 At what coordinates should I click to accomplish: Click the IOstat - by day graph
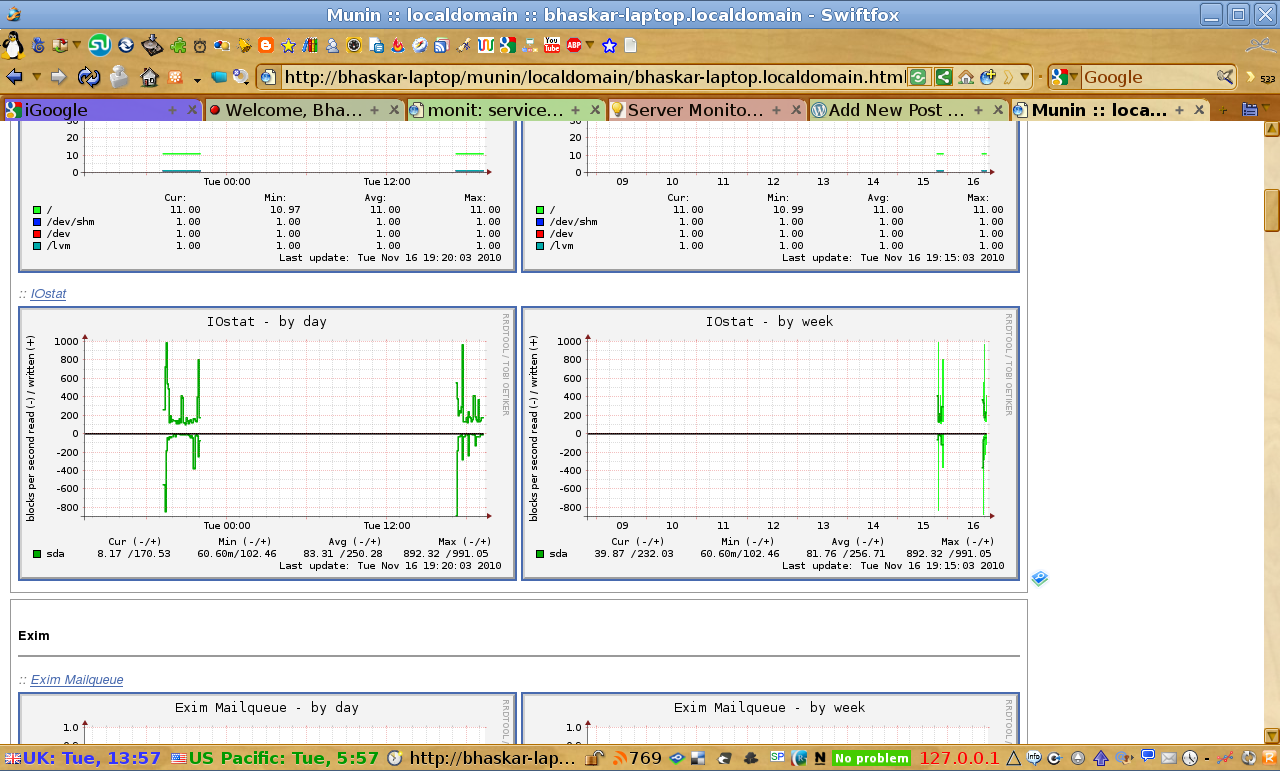(x=267, y=443)
